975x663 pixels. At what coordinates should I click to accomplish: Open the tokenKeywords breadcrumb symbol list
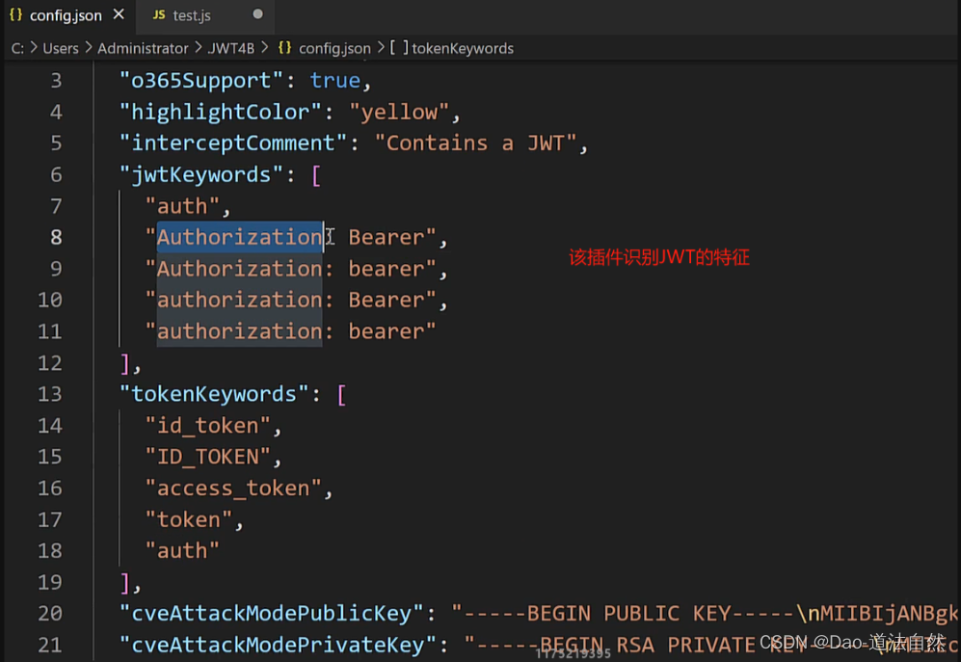[462, 48]
